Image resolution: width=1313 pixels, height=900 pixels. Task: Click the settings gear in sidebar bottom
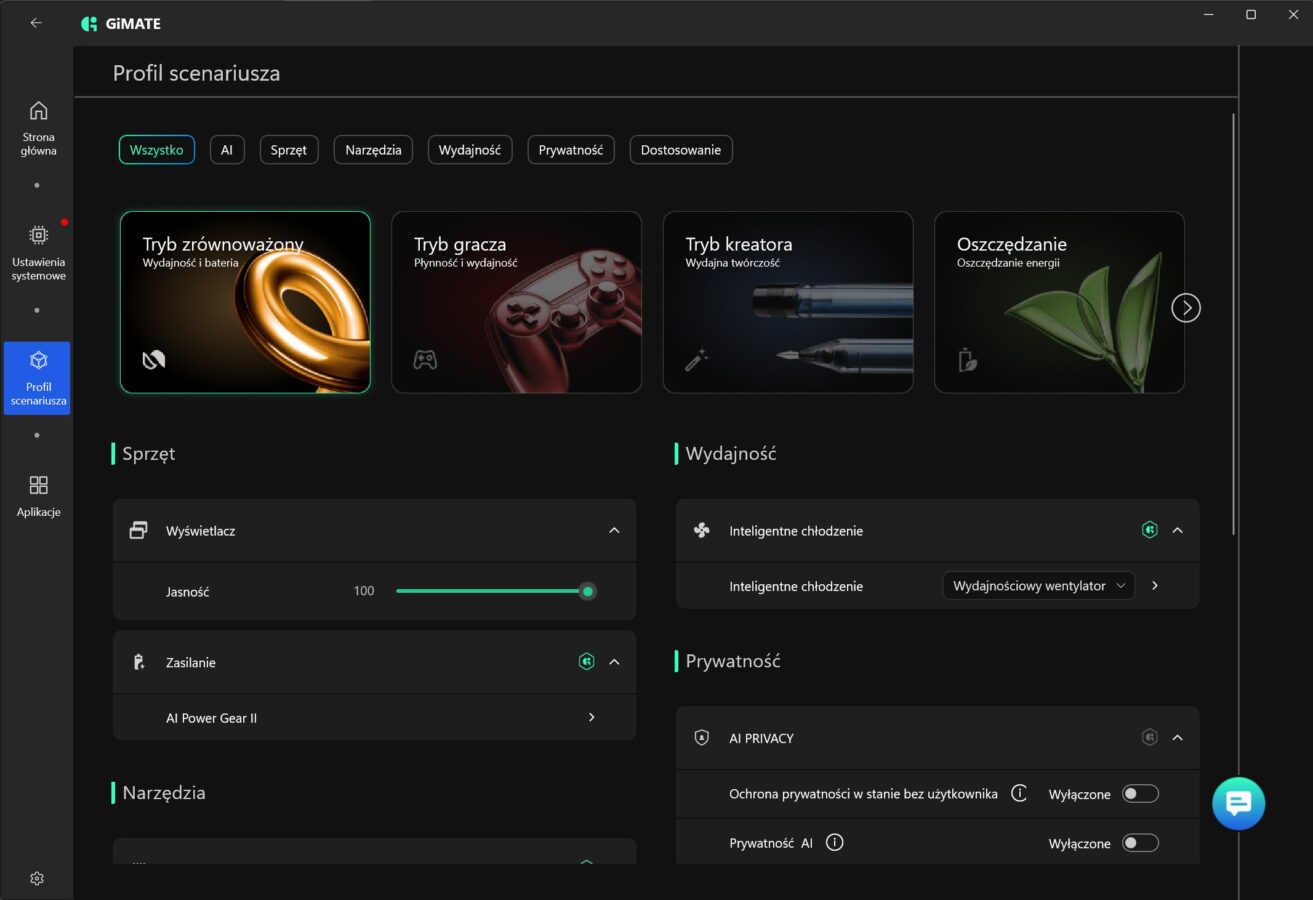tap(37, 878)
